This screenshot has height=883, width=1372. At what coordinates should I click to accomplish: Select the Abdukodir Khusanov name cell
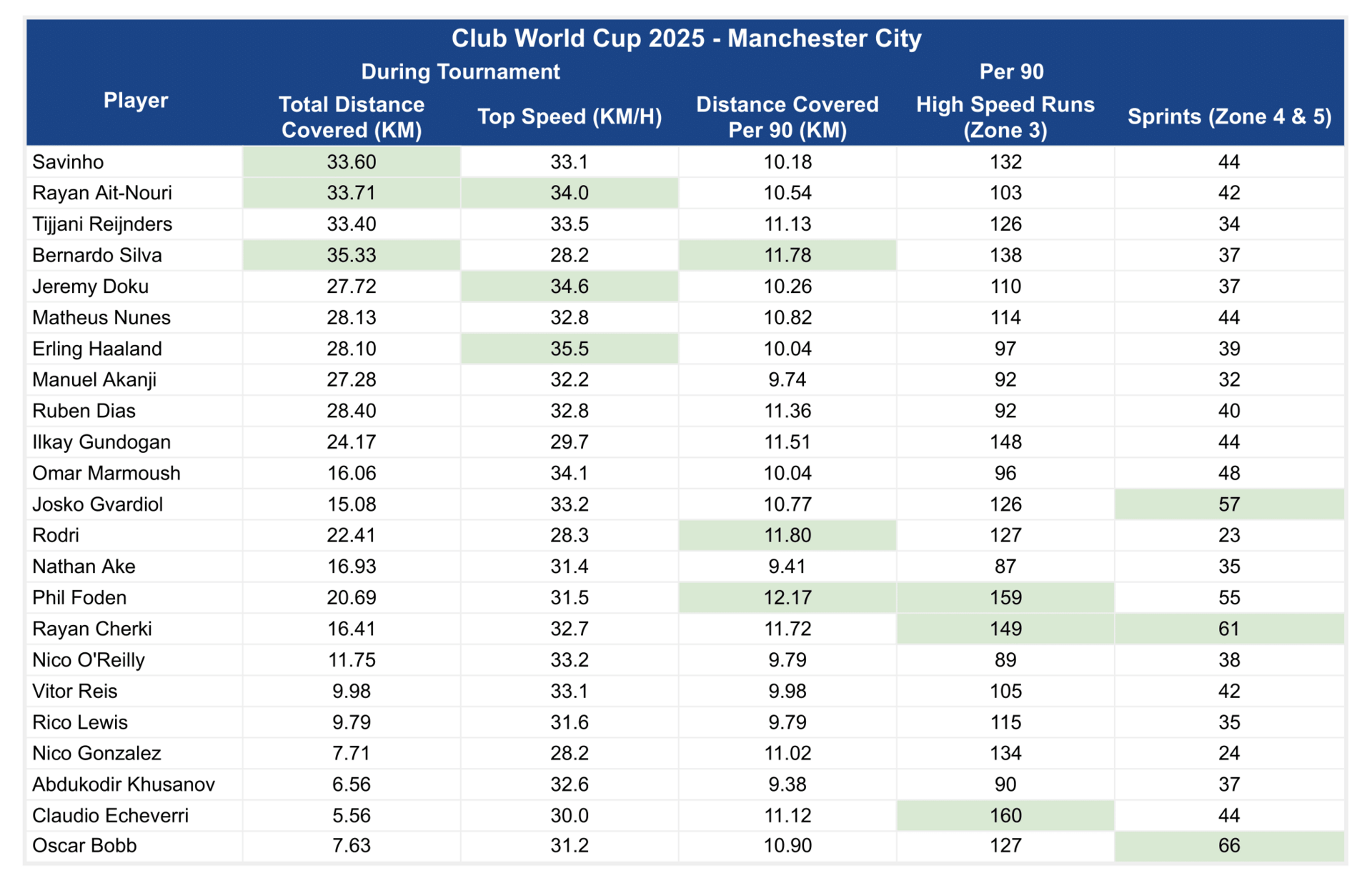pyautogui.click(x=135, y=784)
